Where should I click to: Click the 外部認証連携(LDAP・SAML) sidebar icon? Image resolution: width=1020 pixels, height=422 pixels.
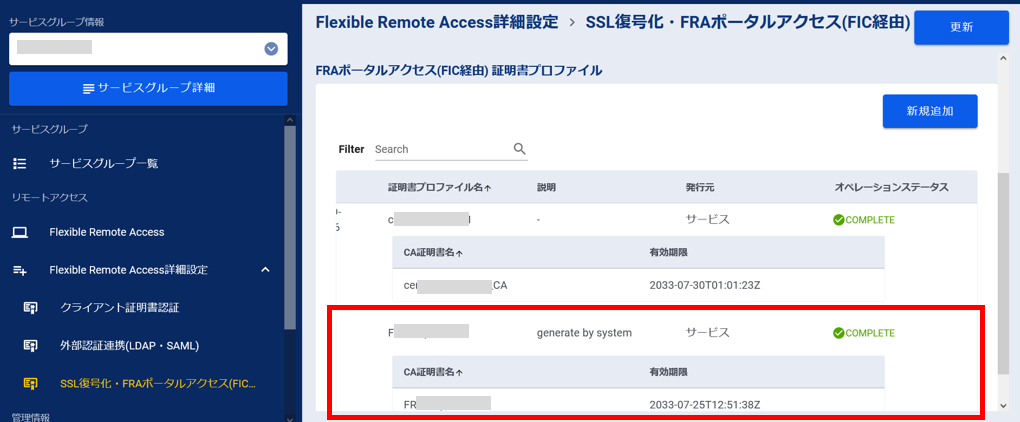click(31, 346)
